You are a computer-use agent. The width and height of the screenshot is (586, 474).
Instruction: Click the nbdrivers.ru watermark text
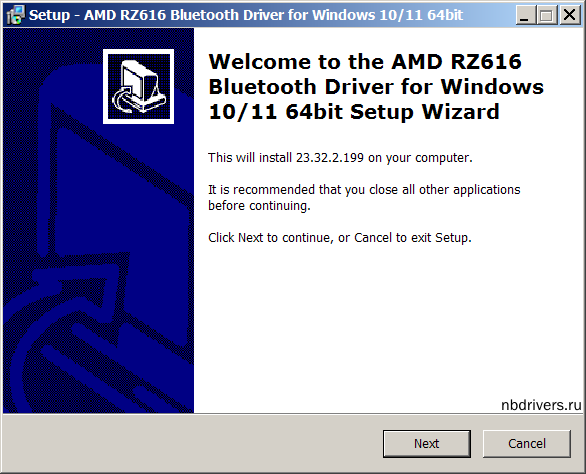pyautogui.click(x=541, y=405)
